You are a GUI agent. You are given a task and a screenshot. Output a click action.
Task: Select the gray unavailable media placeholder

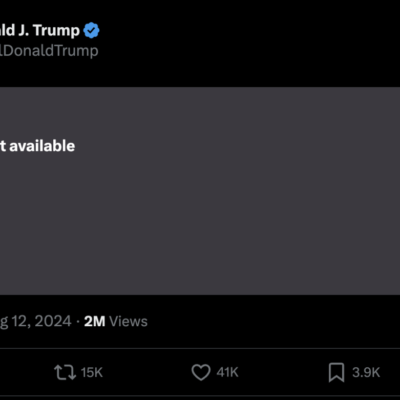tap(200, 191)
